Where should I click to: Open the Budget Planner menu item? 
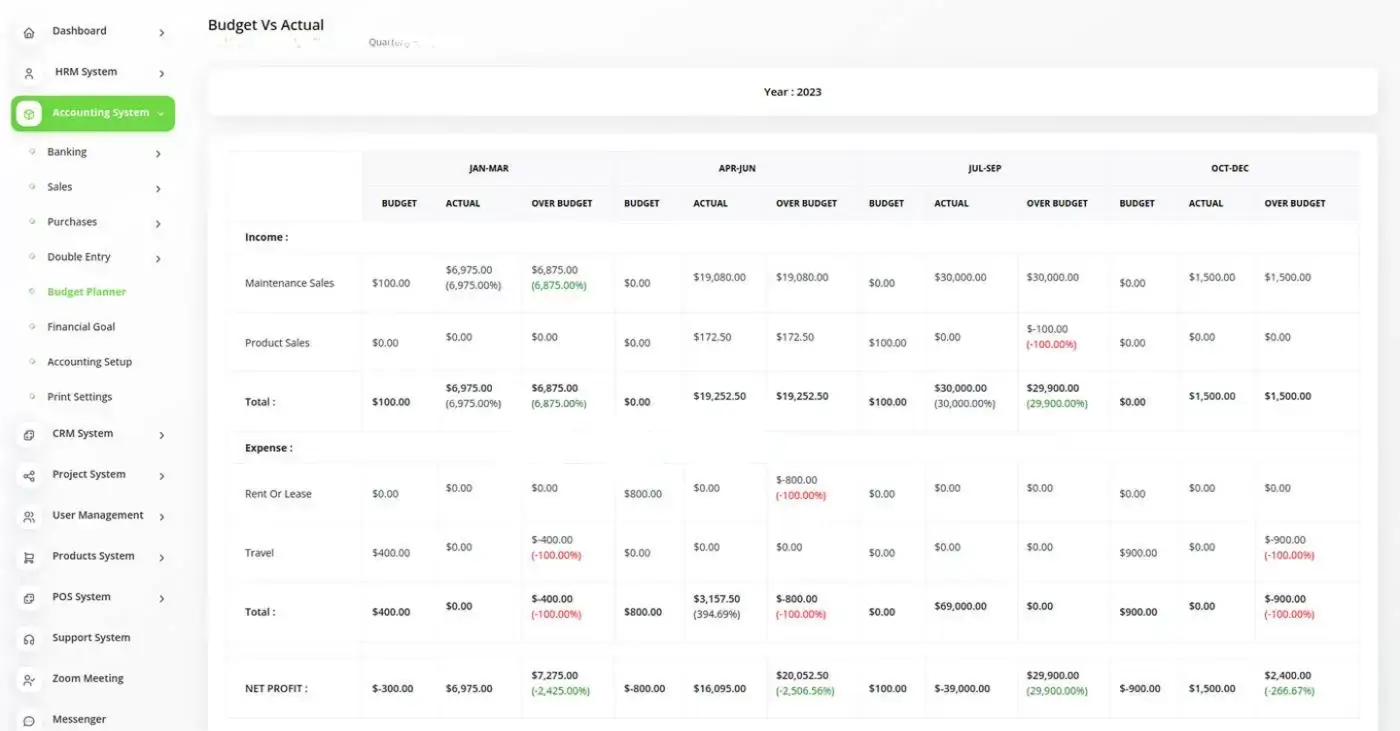[87, 292]
